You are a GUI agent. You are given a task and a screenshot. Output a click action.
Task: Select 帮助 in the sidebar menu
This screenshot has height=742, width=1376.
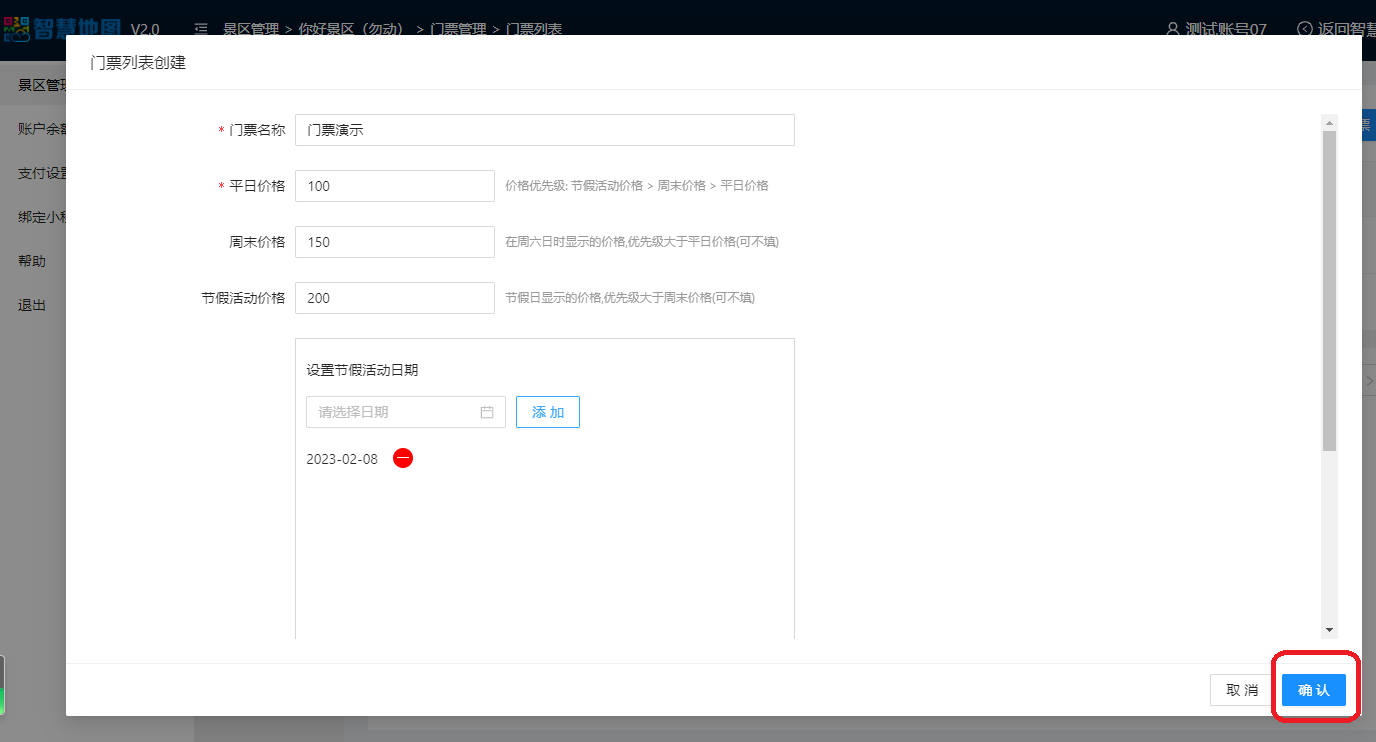tap(32, 261)
